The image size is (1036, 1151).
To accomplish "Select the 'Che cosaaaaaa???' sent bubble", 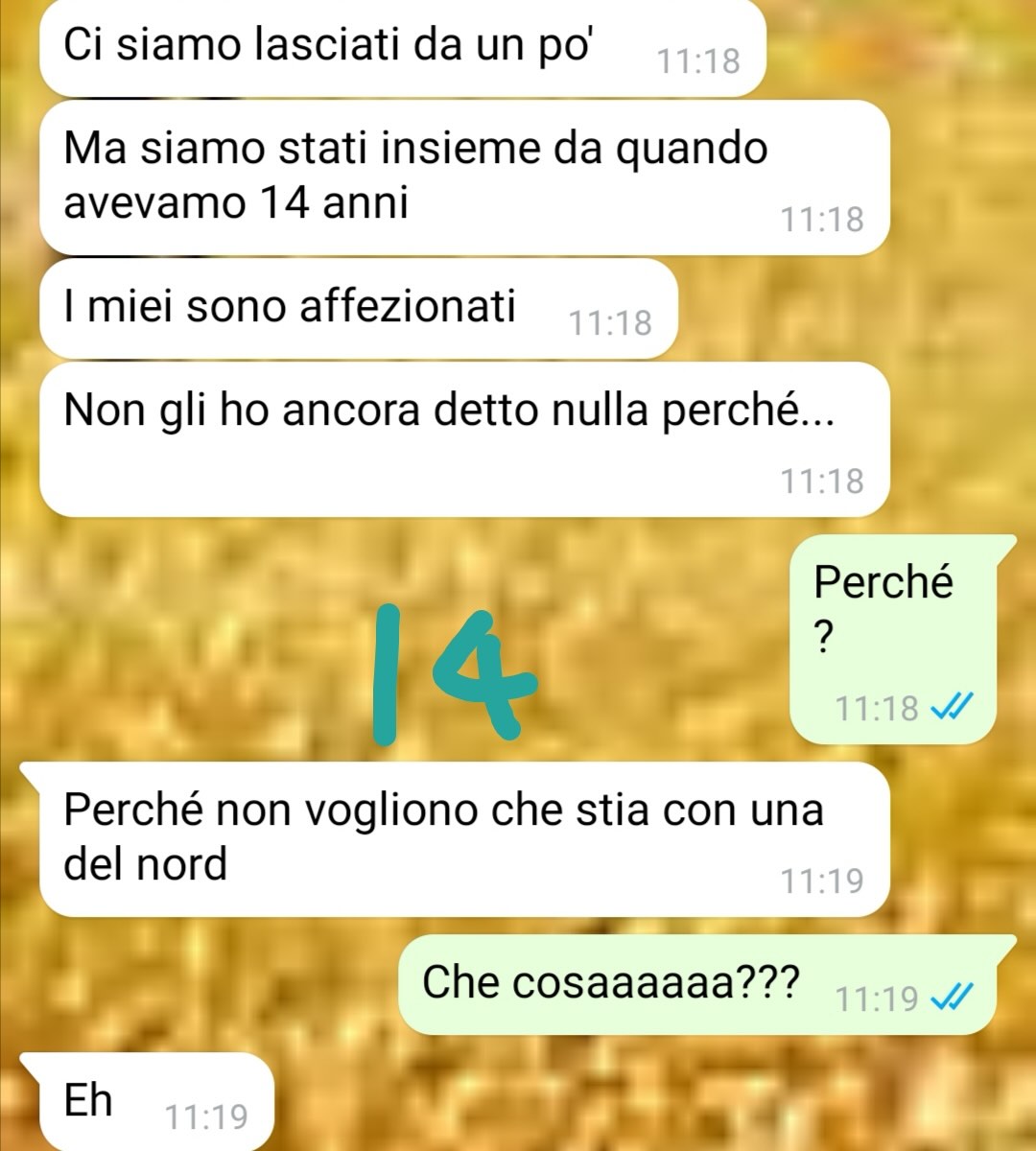I will [x=707, y=984].
